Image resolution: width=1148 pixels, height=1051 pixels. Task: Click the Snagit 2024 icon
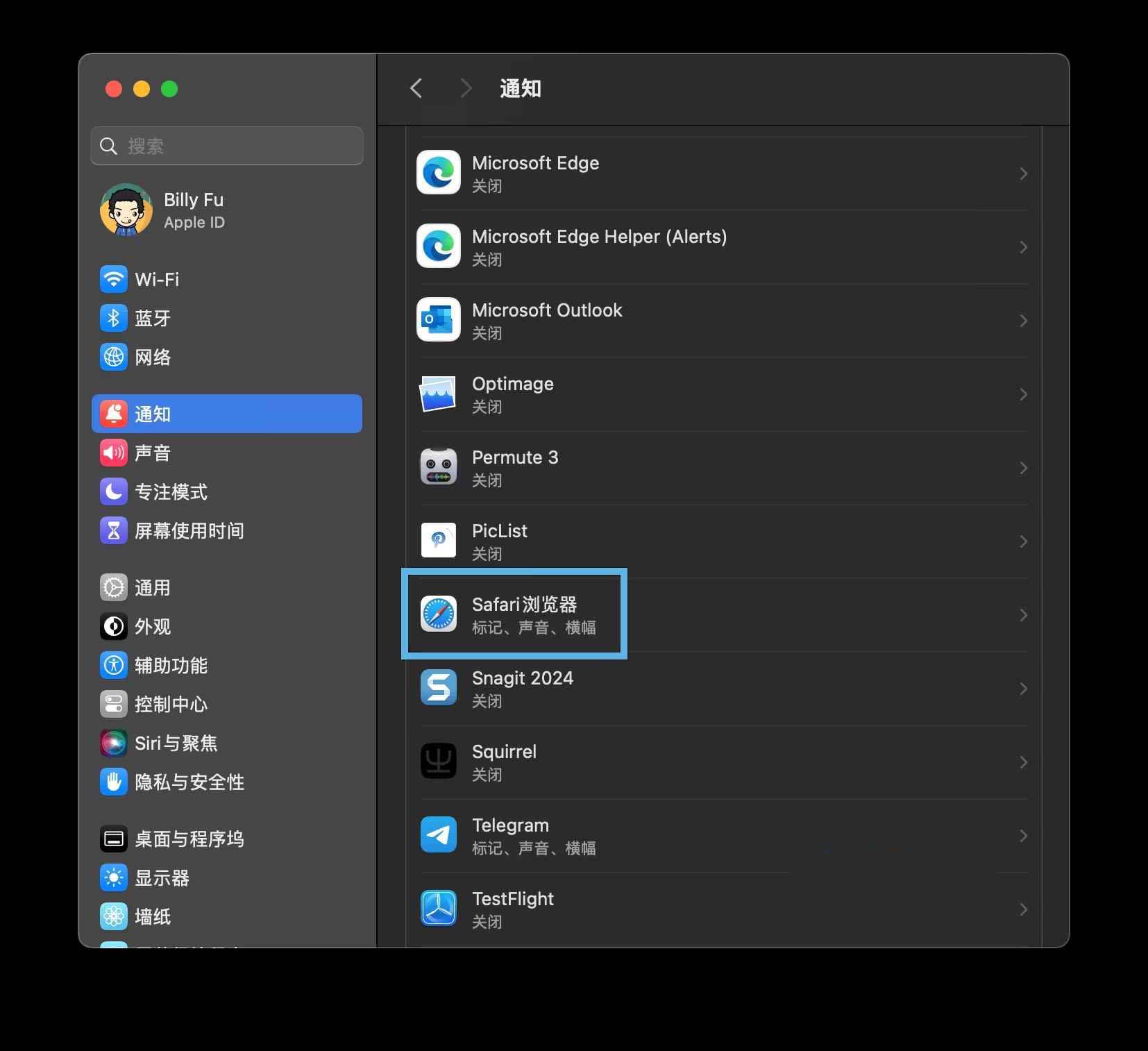click(x=439, y=688)
